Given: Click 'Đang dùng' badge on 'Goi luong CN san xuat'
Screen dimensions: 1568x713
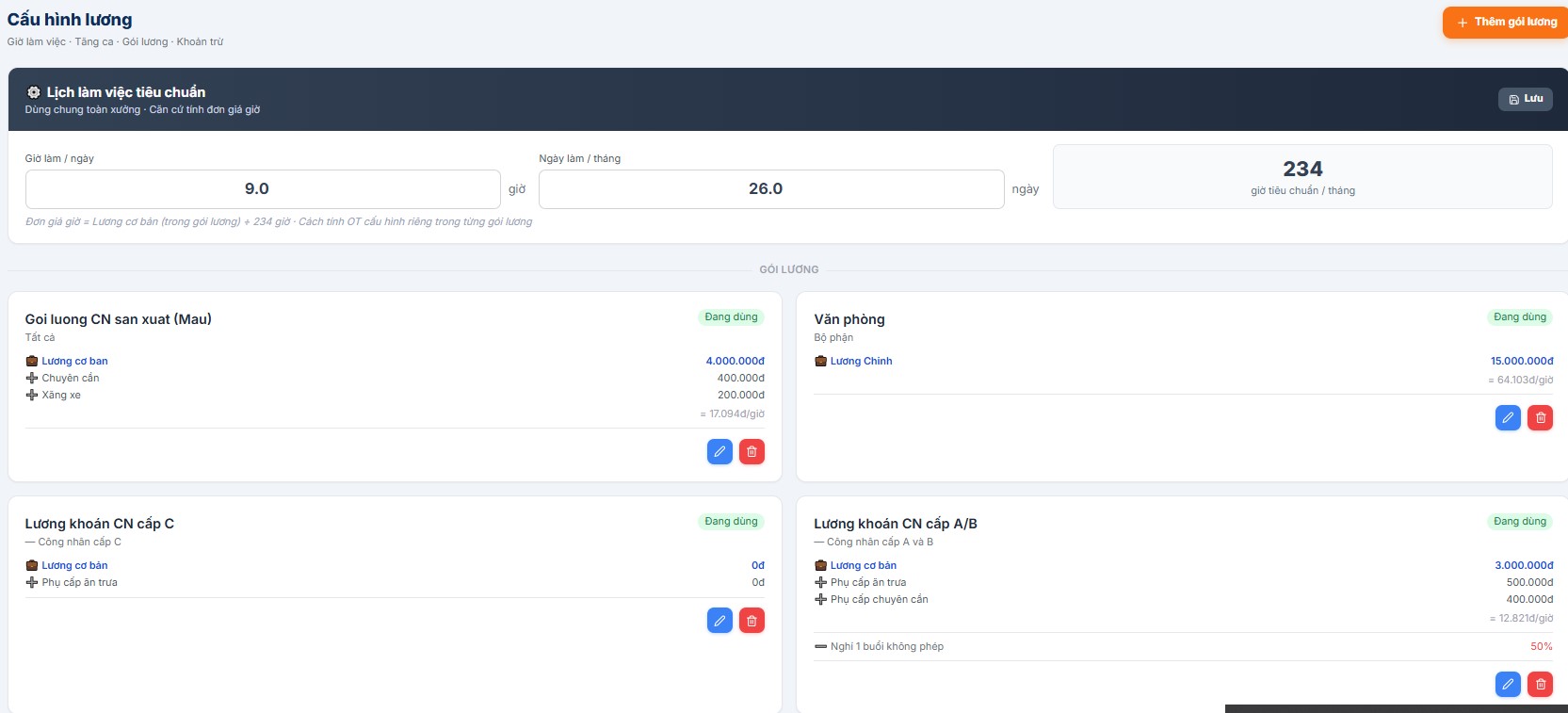Looking at the screenshot, I should tap(731, 317).
